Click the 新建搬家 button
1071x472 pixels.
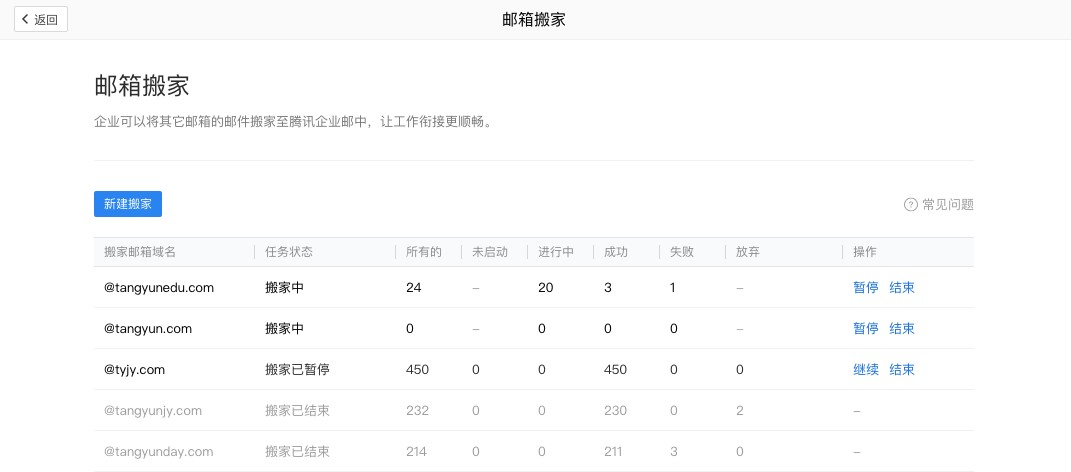point(128,203)
